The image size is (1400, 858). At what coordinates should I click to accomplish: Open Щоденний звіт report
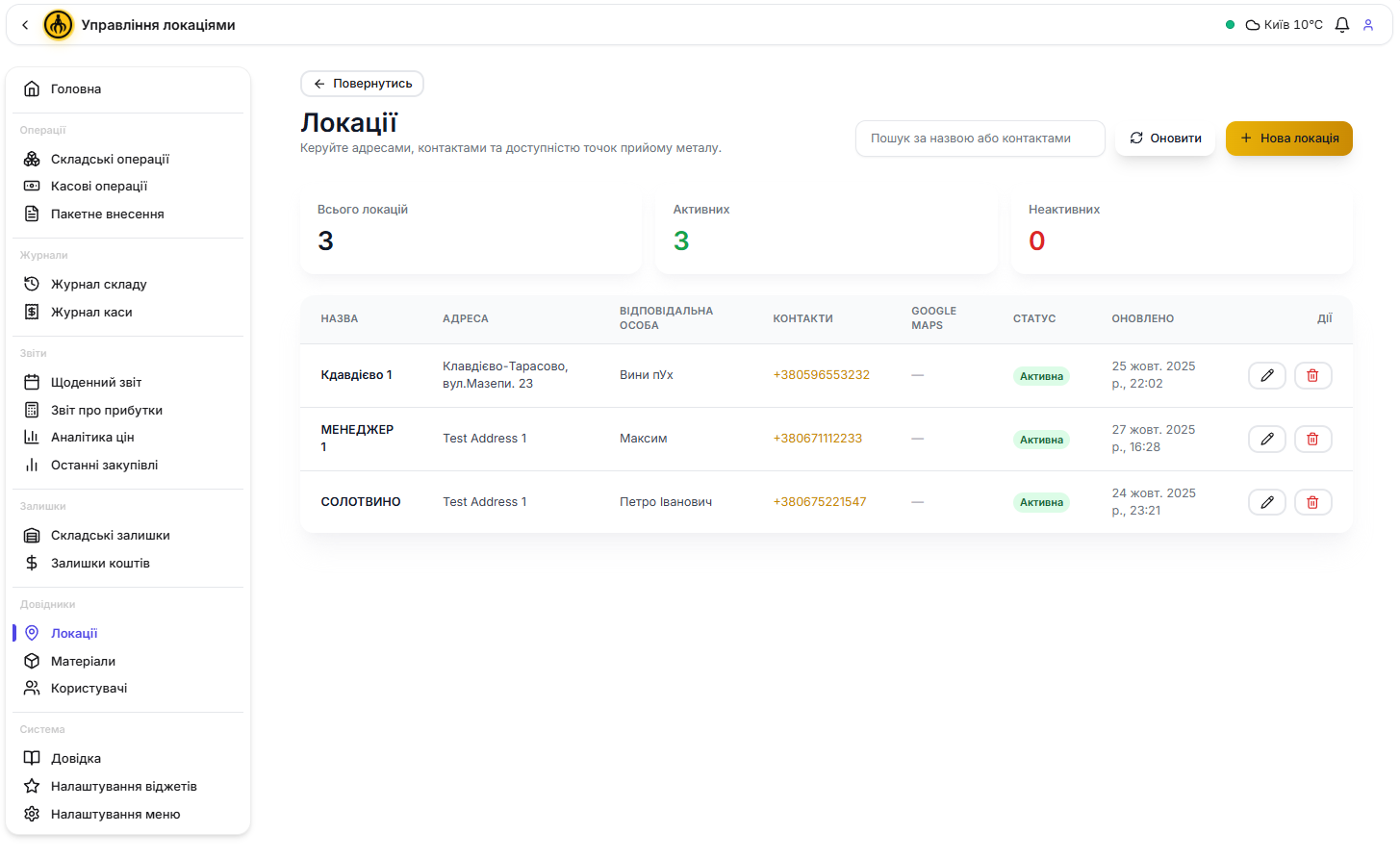96,382
